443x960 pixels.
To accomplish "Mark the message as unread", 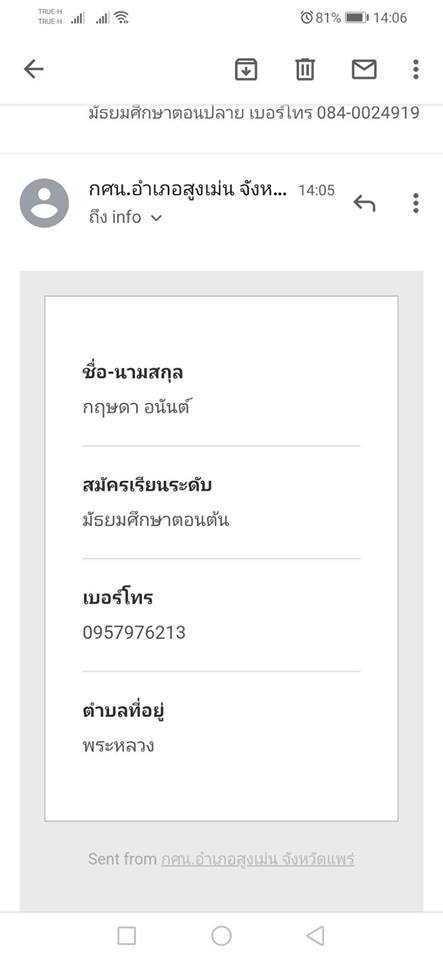I will tap(364, 69).
